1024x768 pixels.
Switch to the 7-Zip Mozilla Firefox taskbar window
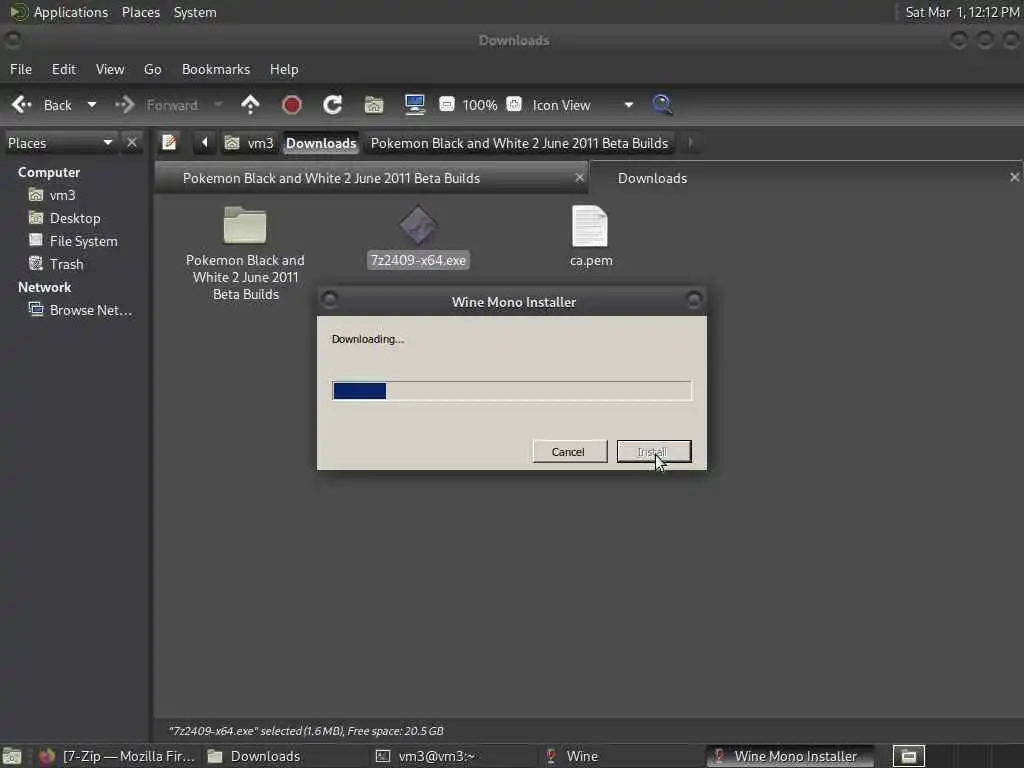[118, 756]
